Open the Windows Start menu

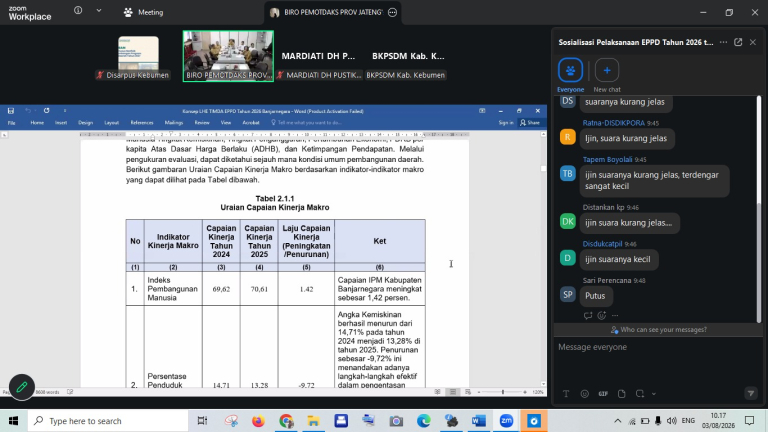(13, 421)
